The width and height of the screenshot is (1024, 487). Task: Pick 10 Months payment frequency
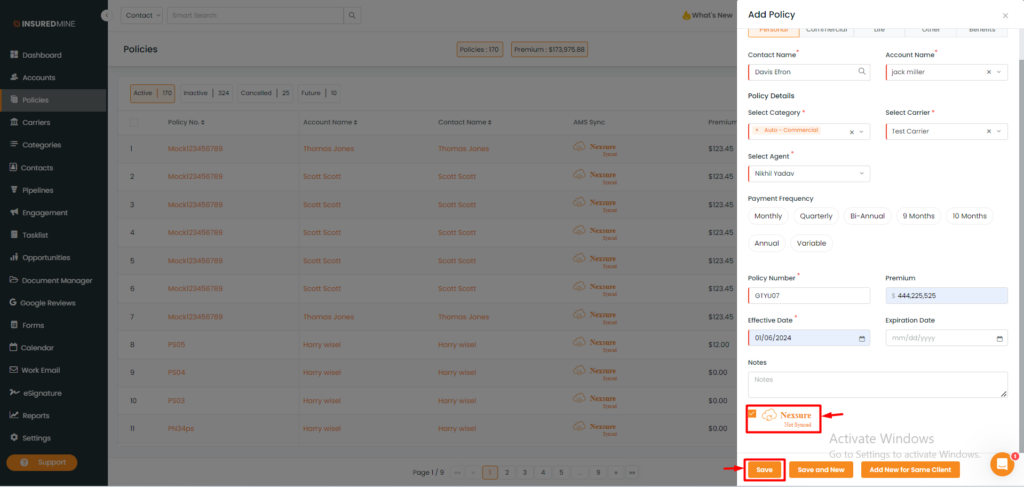[970, 215]
